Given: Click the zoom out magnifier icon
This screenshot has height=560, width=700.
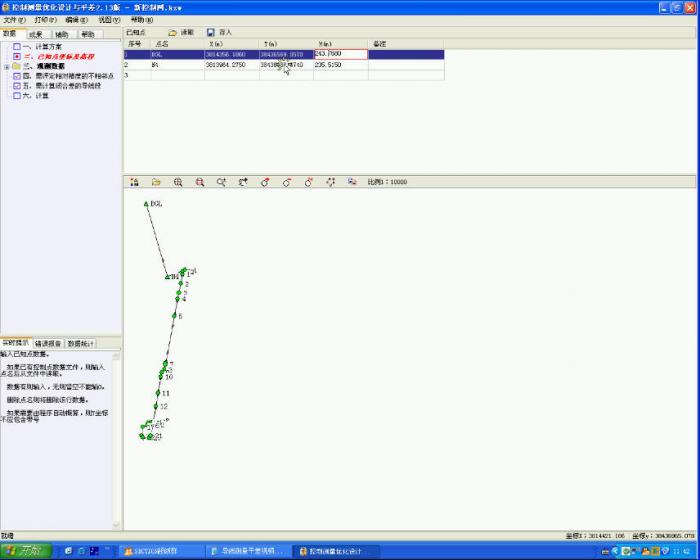Looking at the screenshot, I should [x=200, y=182].
